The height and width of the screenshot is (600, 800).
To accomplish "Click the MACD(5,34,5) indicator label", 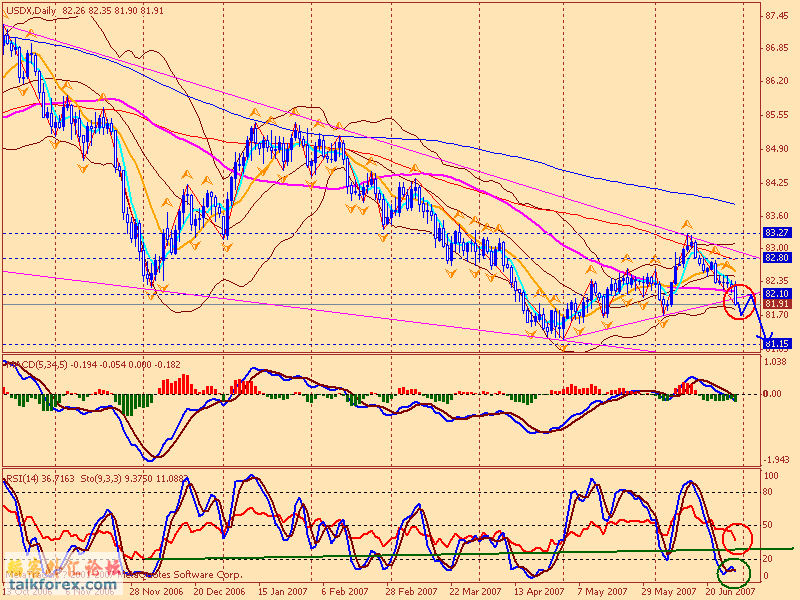I will tap(42, 364).
